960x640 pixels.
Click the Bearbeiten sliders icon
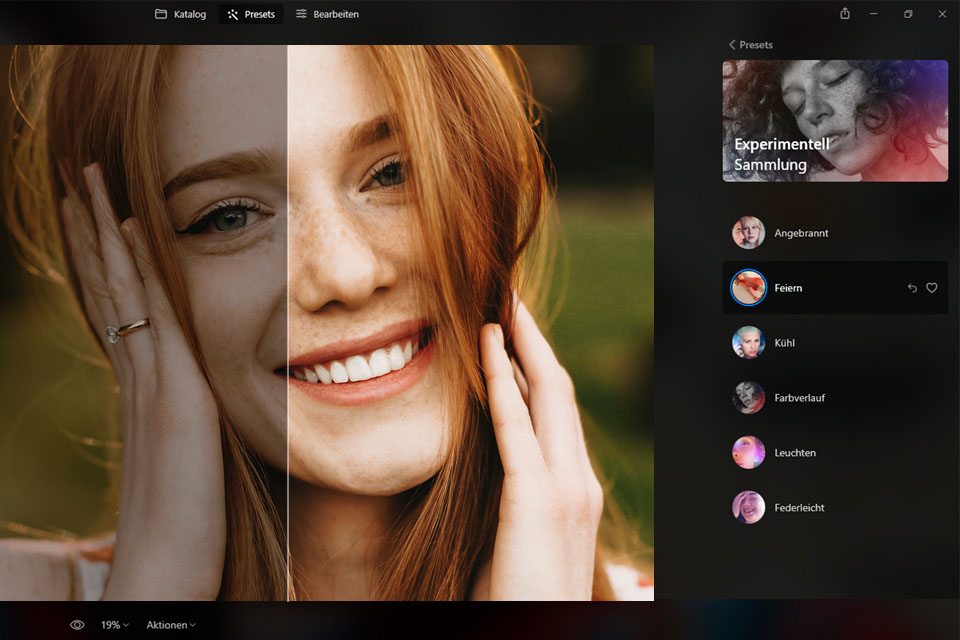point(301,15)
